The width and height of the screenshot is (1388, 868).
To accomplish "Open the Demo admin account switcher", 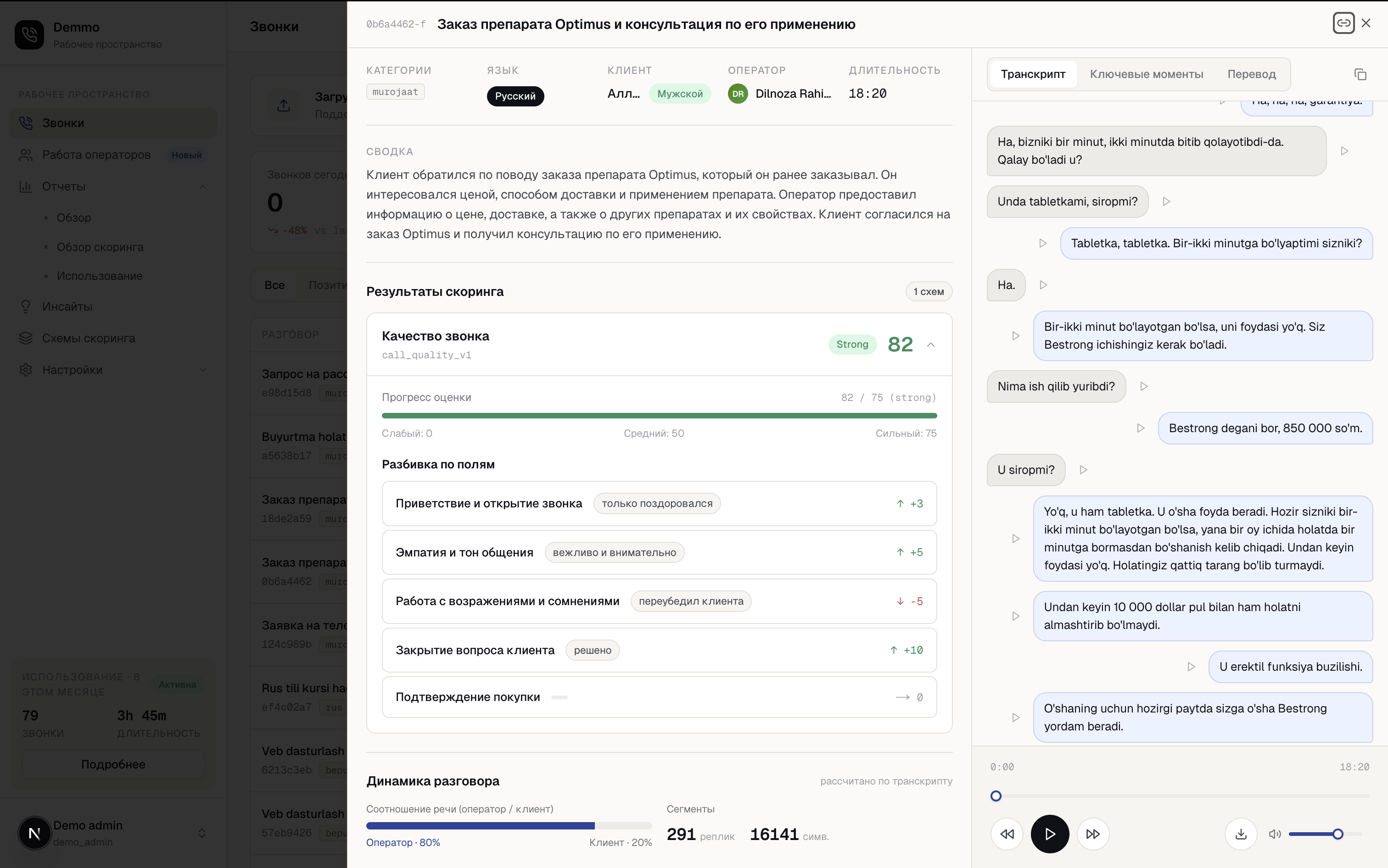I will tap(113, 833).
